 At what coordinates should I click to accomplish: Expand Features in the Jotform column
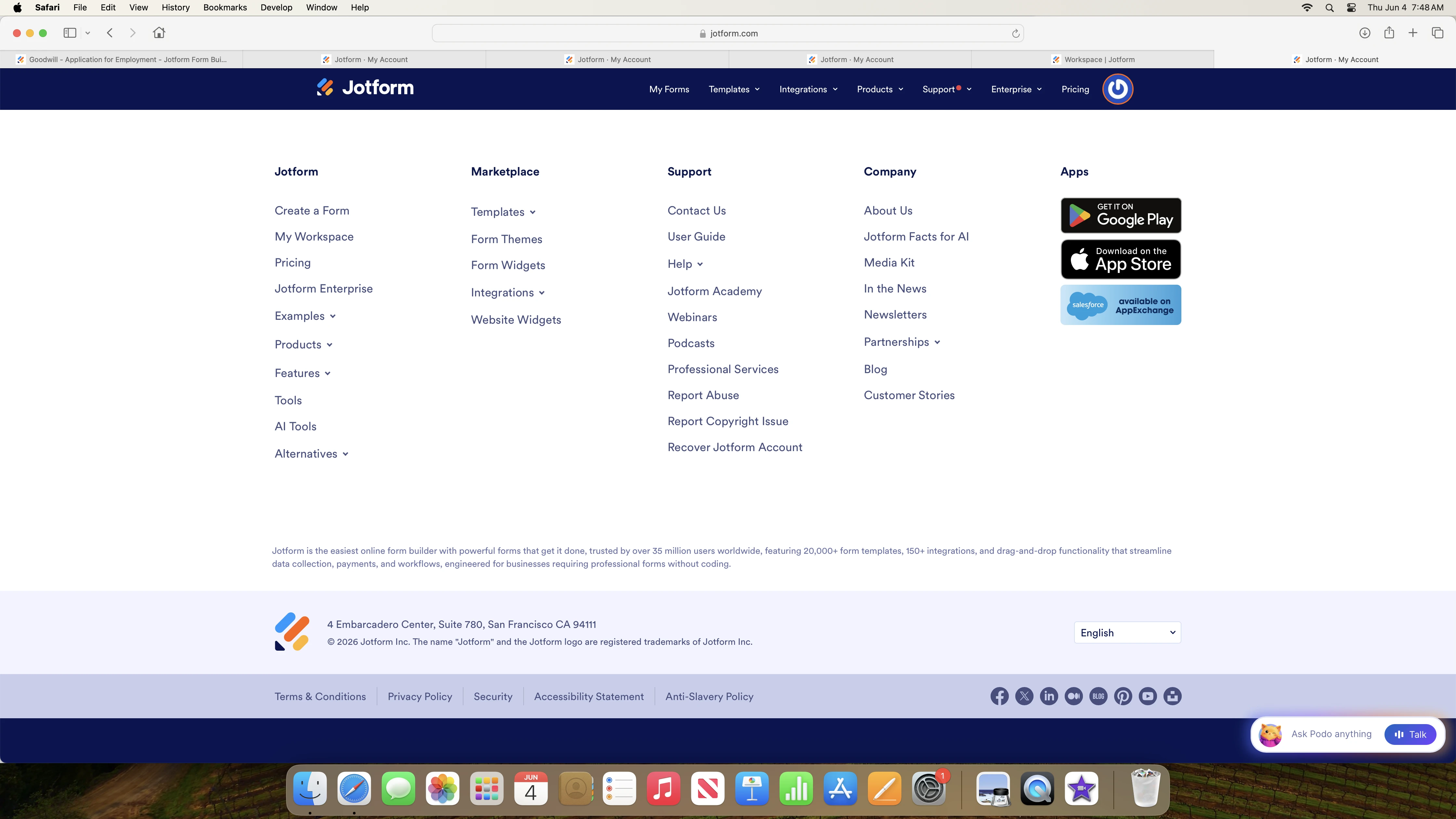pyautogui.click(x=302, y=373)
